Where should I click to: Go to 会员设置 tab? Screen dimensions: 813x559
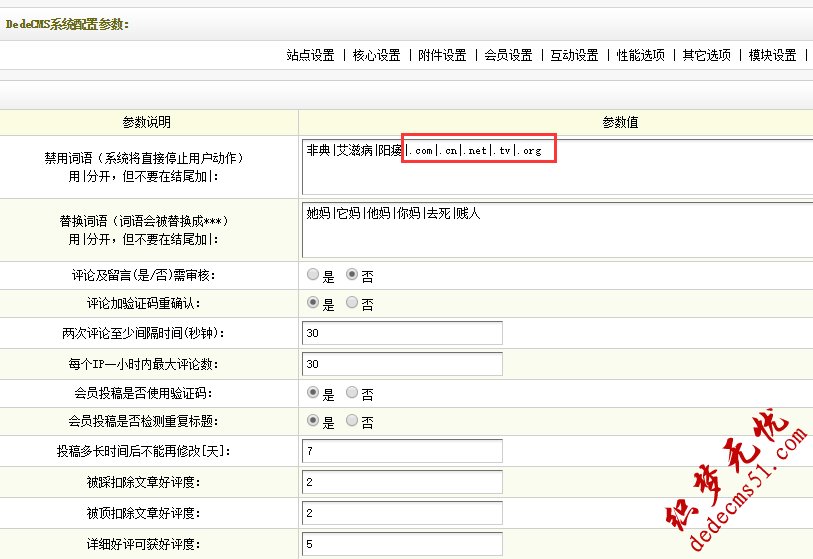(x=508, y=55)
